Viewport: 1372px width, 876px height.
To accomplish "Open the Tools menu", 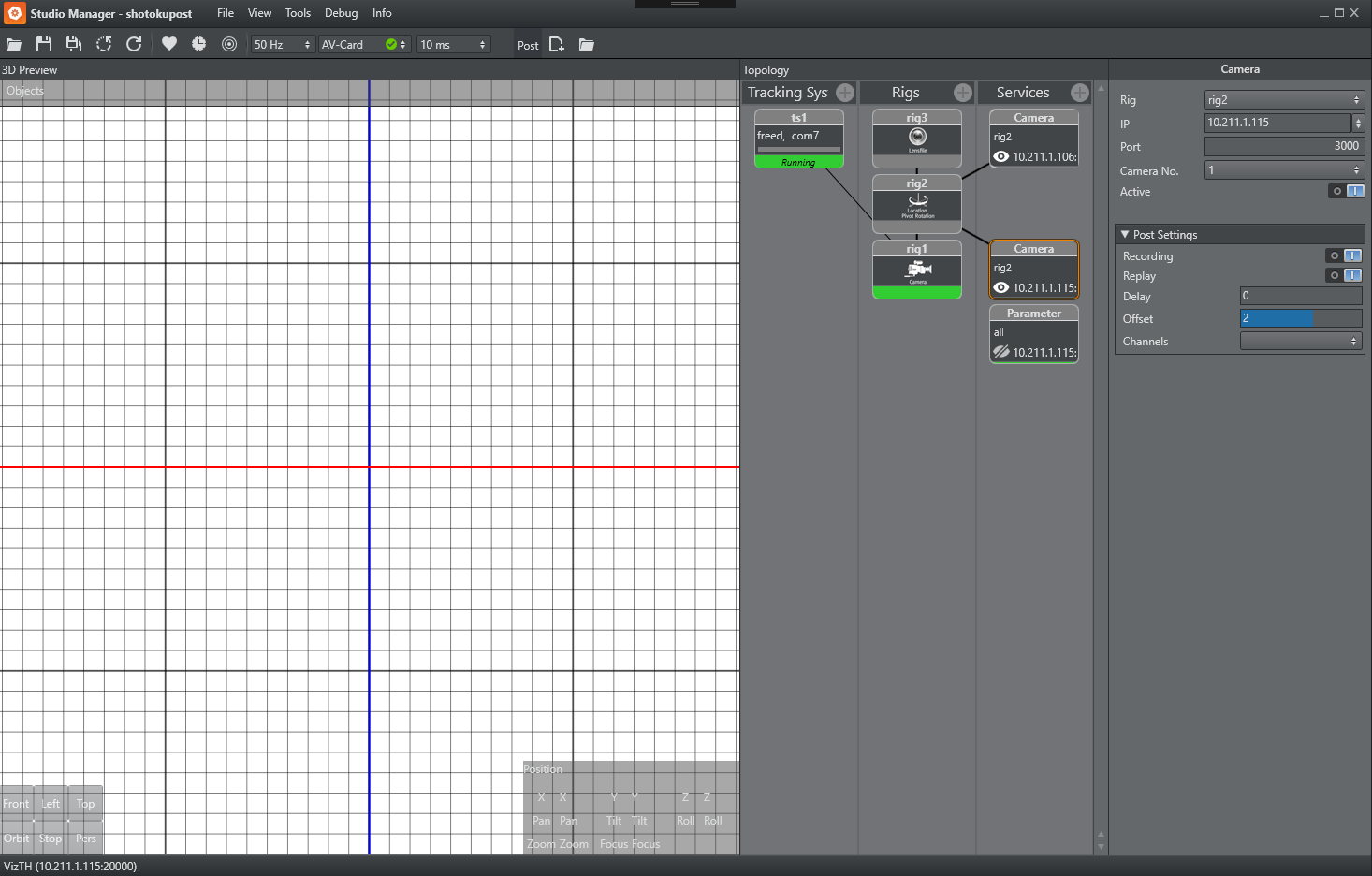I will (298, 13).
